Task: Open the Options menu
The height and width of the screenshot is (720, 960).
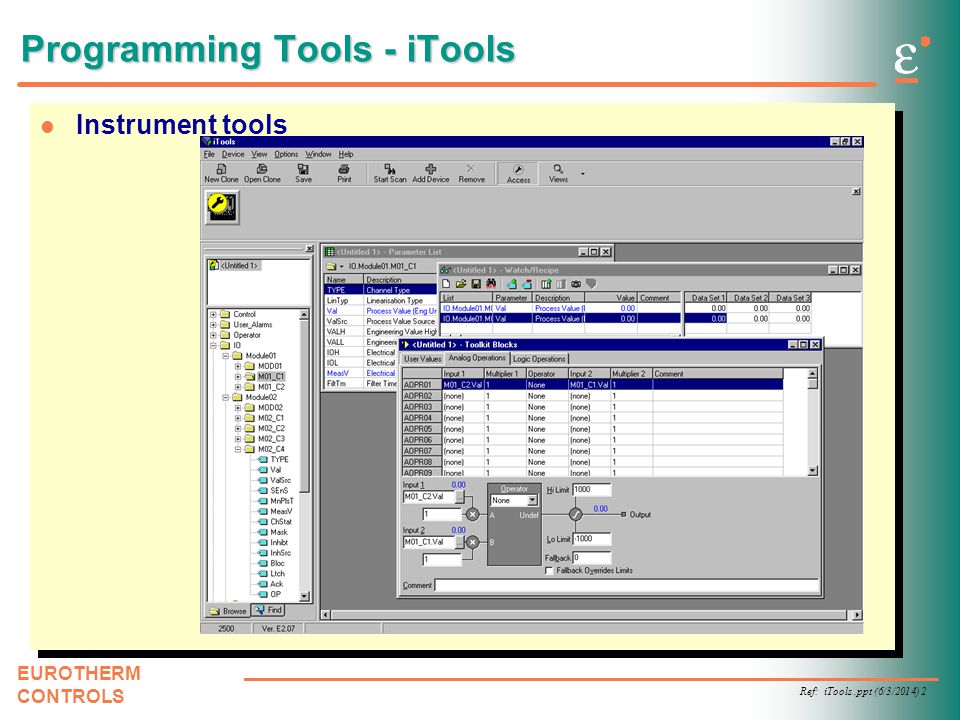Action: [x=286, y=154]
